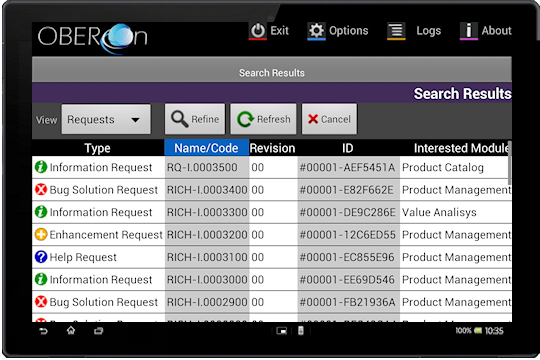
Task: Click red bug icon for RICH-I.0002900
Action: pos(41,301)
